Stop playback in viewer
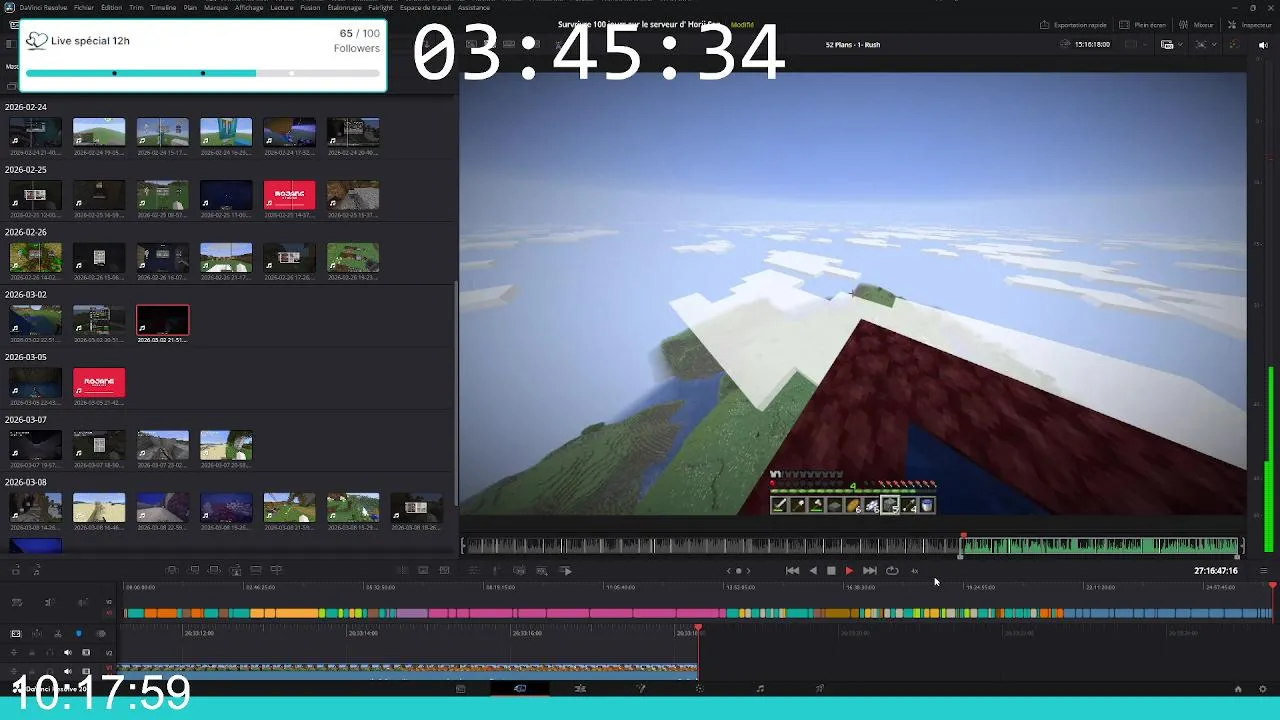The width and height of the screenshot is (1280, 720). coord(831,571)
